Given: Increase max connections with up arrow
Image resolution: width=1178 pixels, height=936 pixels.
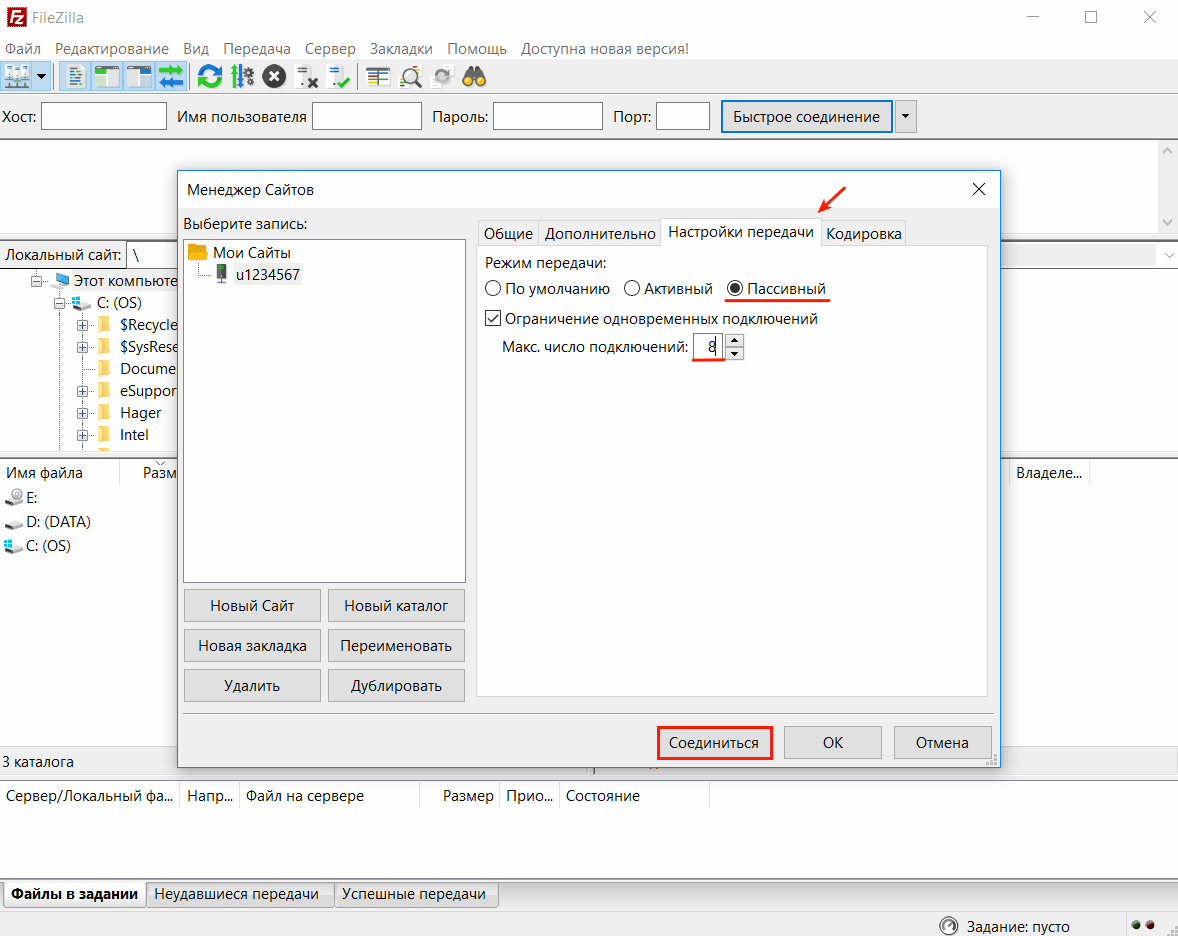Looking at the screenshot, I should tap(735, 340).
